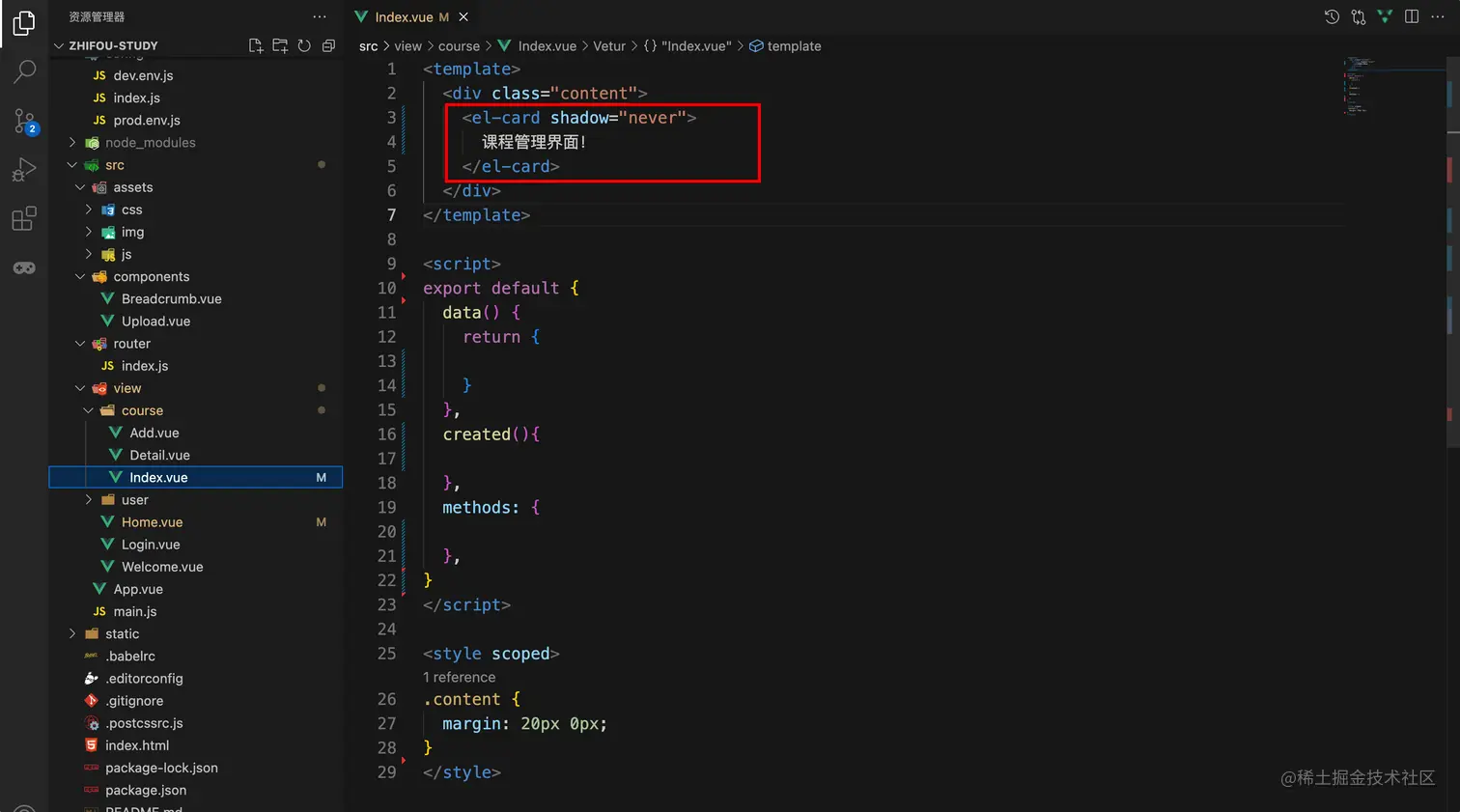Open the Explorer view in activity bar
Image resolution: width=1460 pixels, height=812 pixels.
coord(24,22)
